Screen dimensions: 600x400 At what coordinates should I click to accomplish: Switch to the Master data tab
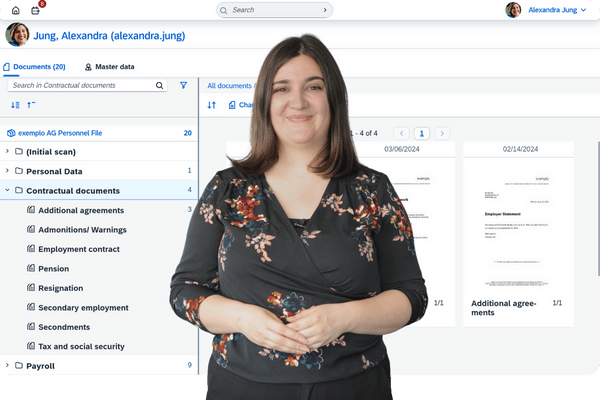pyautogui.click(x=109, y=67)
